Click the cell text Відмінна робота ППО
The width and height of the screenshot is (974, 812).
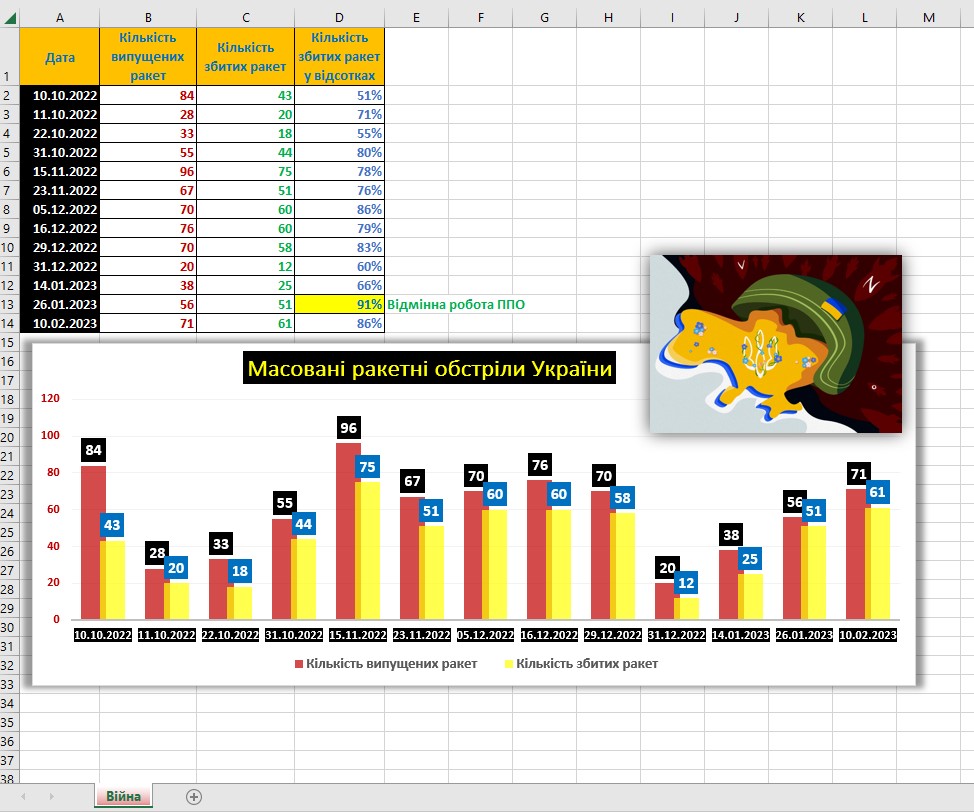click(x=455, y=304)
